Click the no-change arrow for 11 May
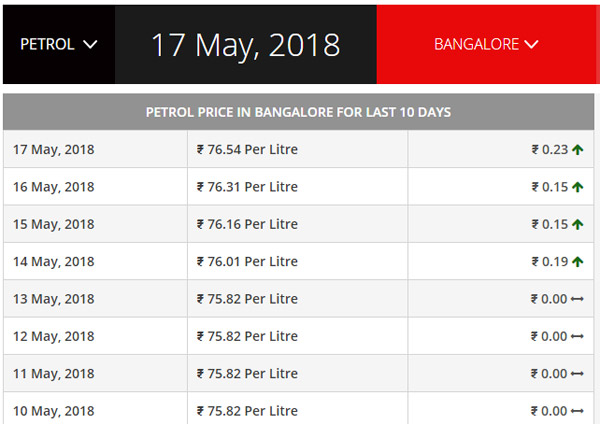Viewport: 600px width, 424px height. [577, 374]
